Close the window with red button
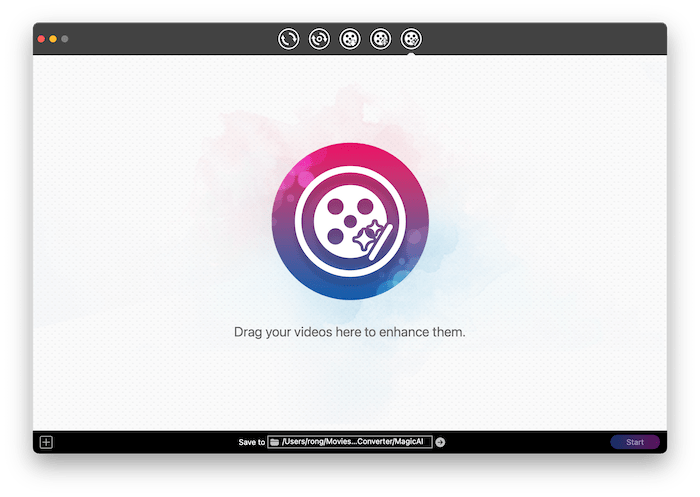Screen dimensions: 700x497 click(41, 39)
